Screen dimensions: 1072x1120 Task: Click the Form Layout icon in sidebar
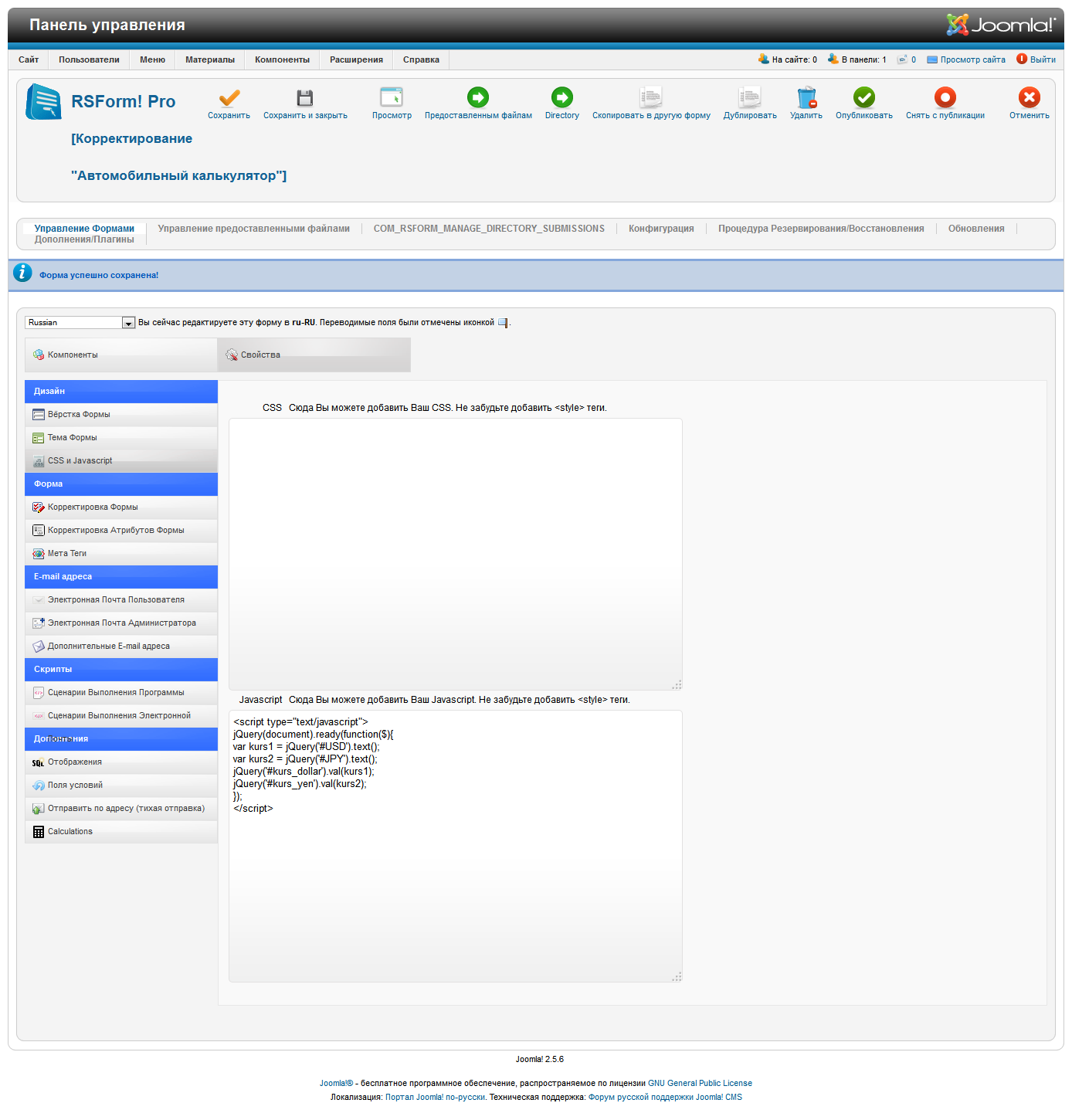[x=39, y=415]
